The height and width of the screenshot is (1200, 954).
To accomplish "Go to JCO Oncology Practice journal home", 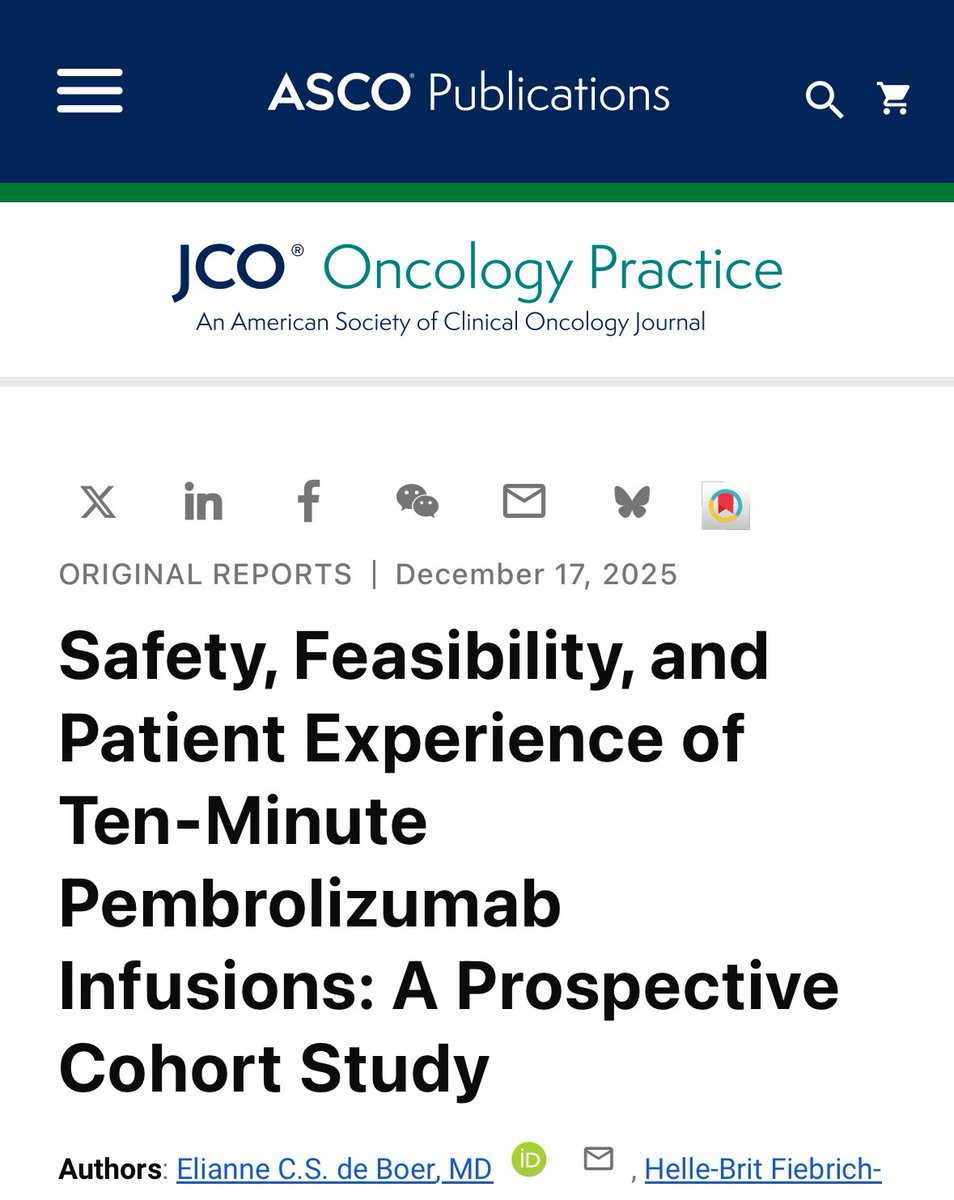I will coord(477,269).
